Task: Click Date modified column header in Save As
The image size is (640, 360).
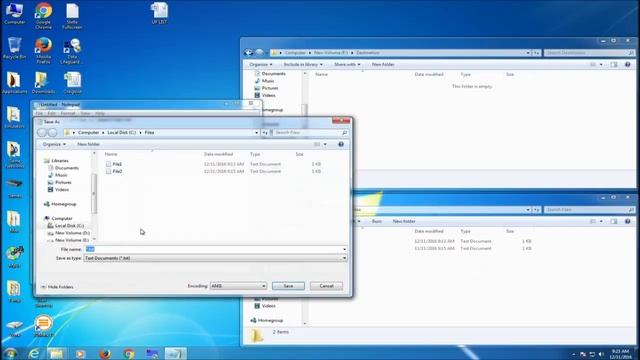Action: 218,154
